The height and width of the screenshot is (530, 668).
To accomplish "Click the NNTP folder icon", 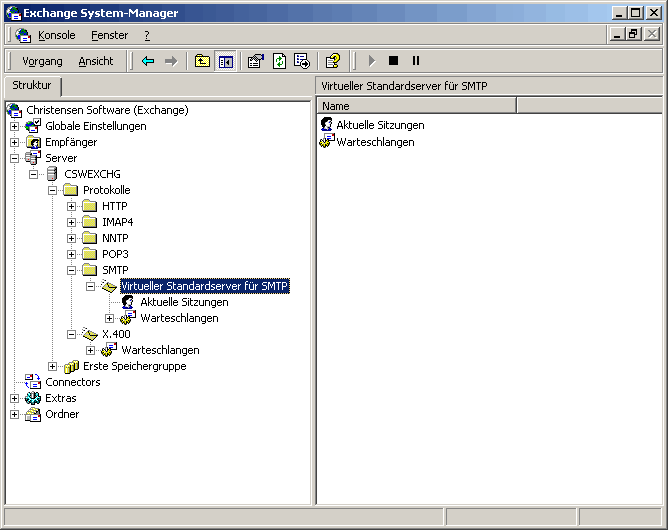I will tap(89, 238).
